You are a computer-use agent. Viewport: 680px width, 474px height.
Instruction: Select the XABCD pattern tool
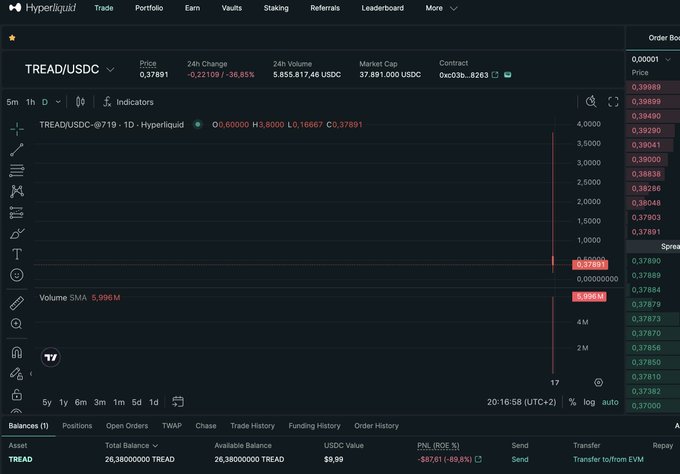(17, 191)
